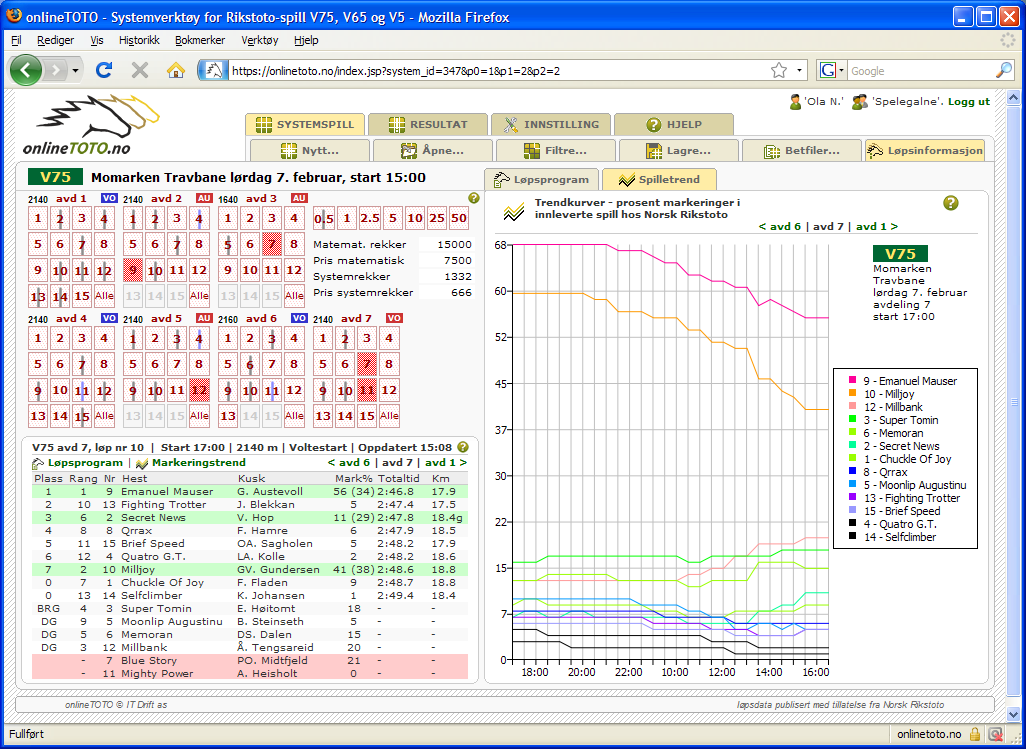
Task: Toggle horse 11 in avd 7
Action: 367,391
